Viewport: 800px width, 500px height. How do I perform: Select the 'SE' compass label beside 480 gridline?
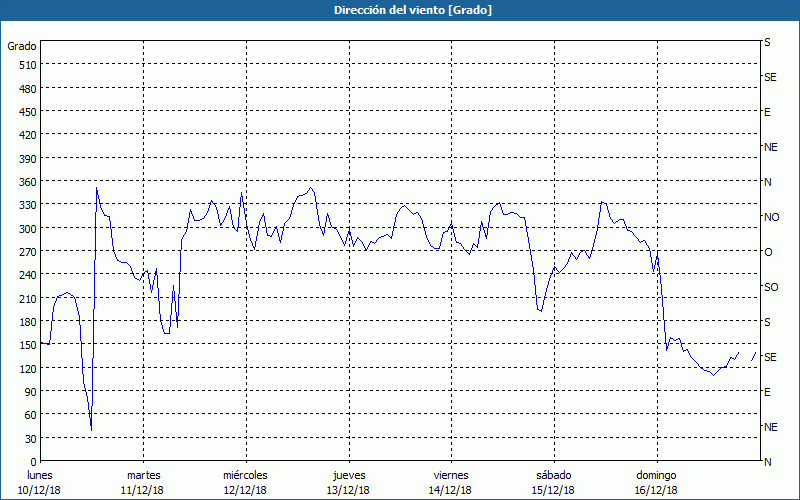(770, 78)
